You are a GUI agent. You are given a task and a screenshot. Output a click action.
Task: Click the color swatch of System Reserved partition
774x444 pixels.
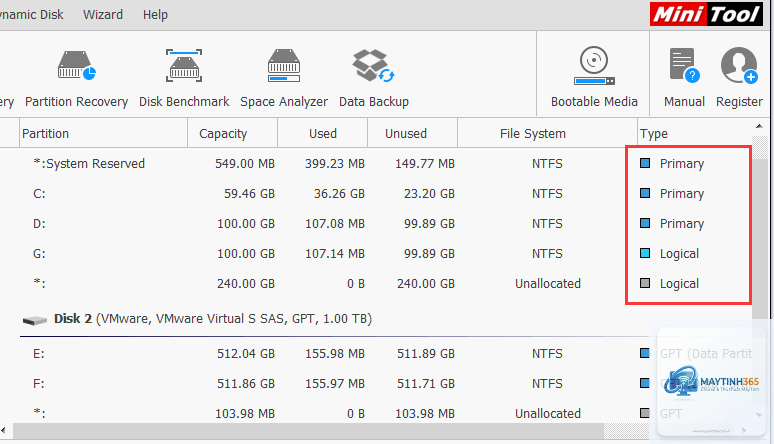click(645, 163)
